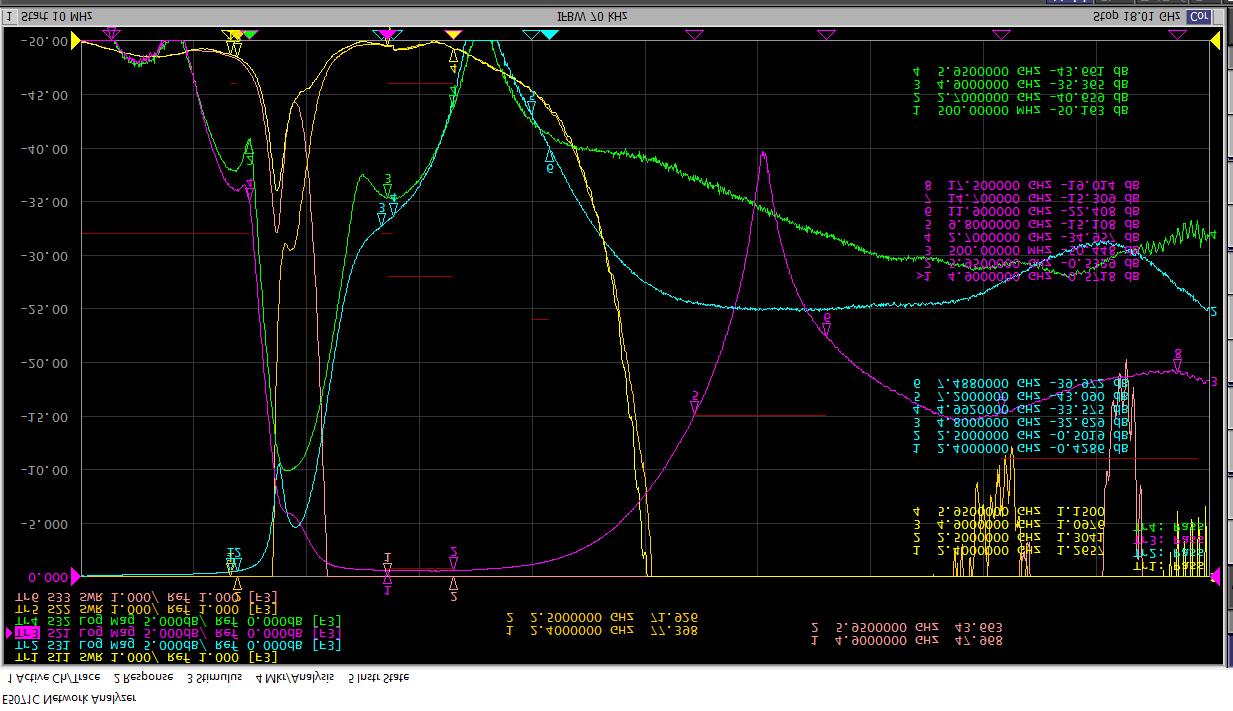Click the IFBW 70 kHz readout
This screenshot has width=1233, height=711.
592,17
